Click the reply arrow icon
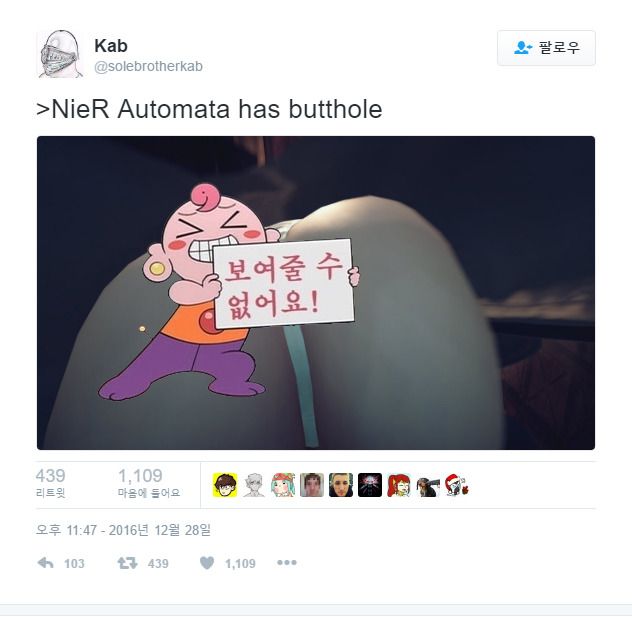This screenshot has width=632, height=617. pos(45,563)
